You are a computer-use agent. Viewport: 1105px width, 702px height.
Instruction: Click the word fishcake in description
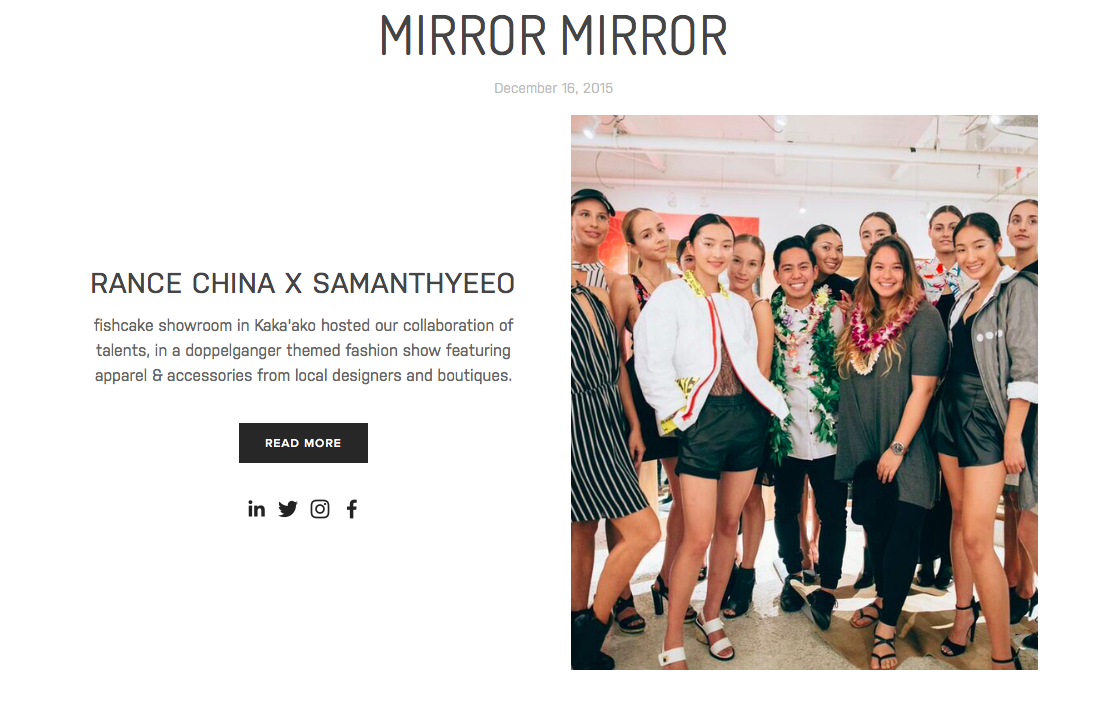pos(123,326)
